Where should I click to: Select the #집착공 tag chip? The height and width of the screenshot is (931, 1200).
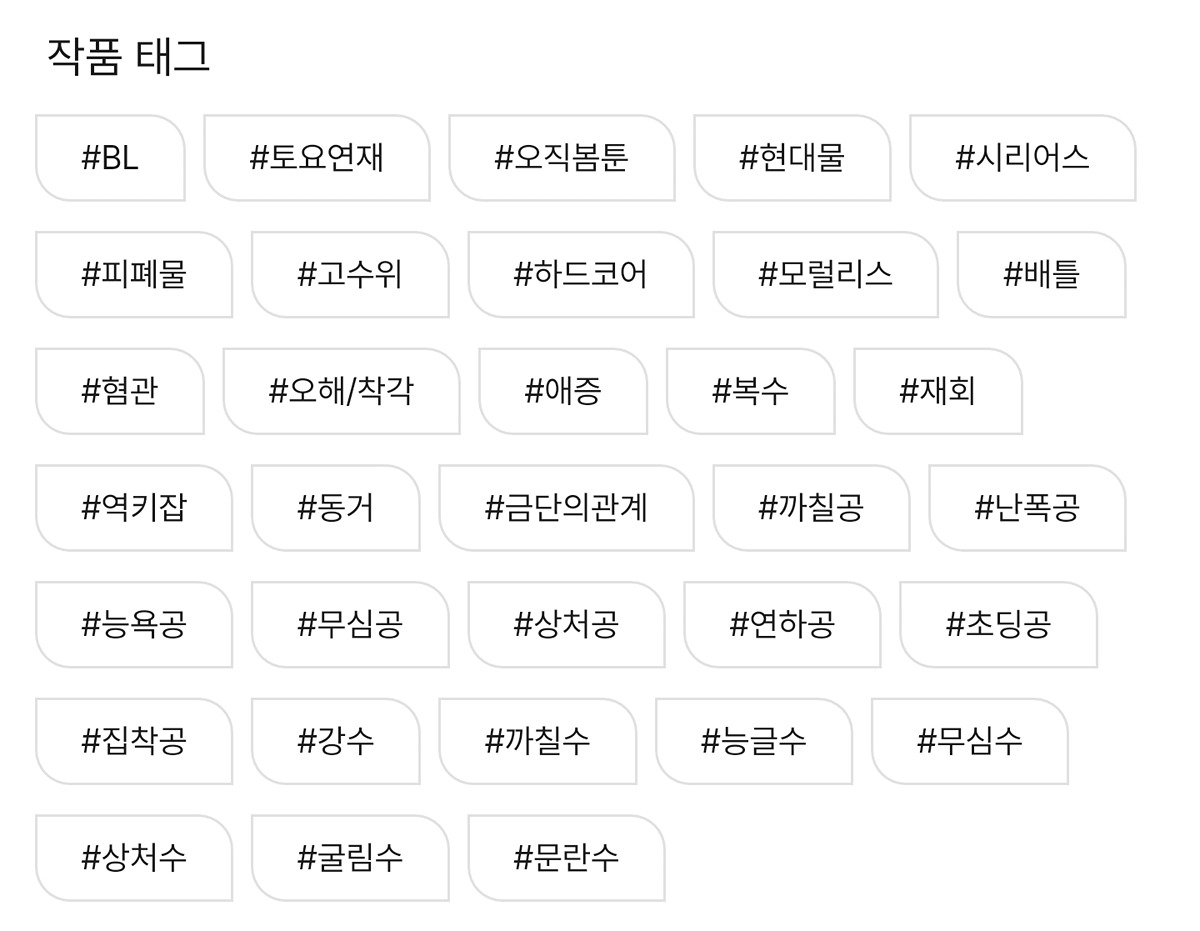pyautogui.click(x=134, y=741)
